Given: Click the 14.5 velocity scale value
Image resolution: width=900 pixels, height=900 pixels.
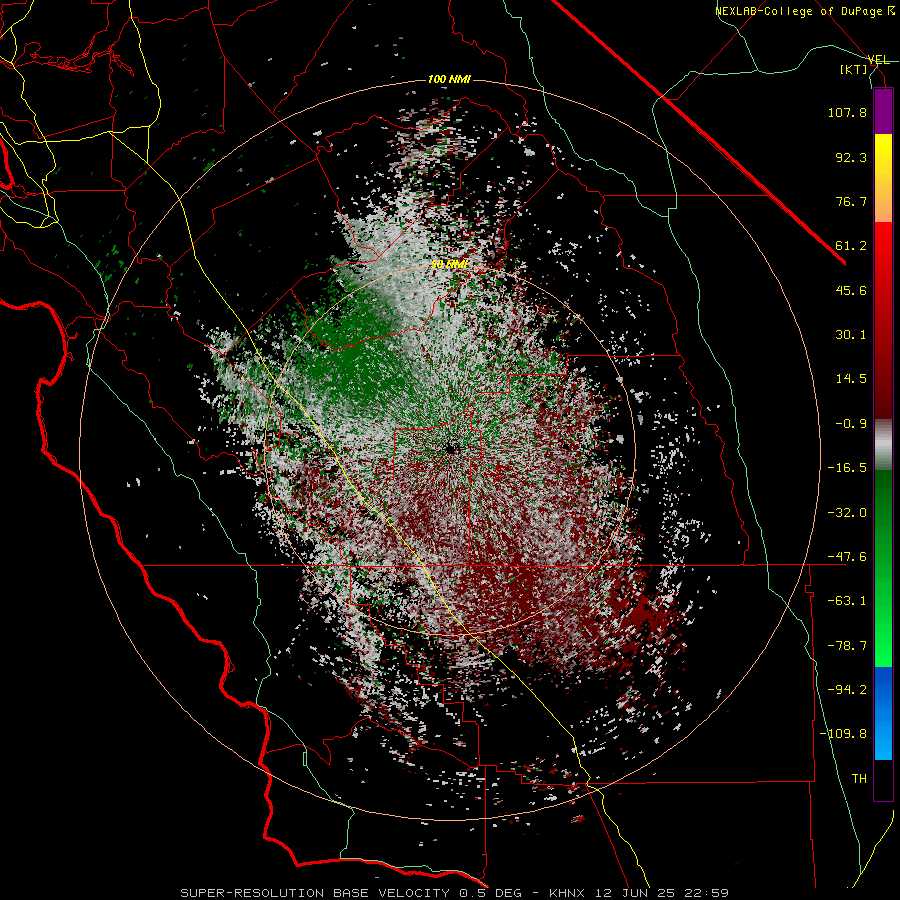Looking at the screenshot, I should click(851, 379).
